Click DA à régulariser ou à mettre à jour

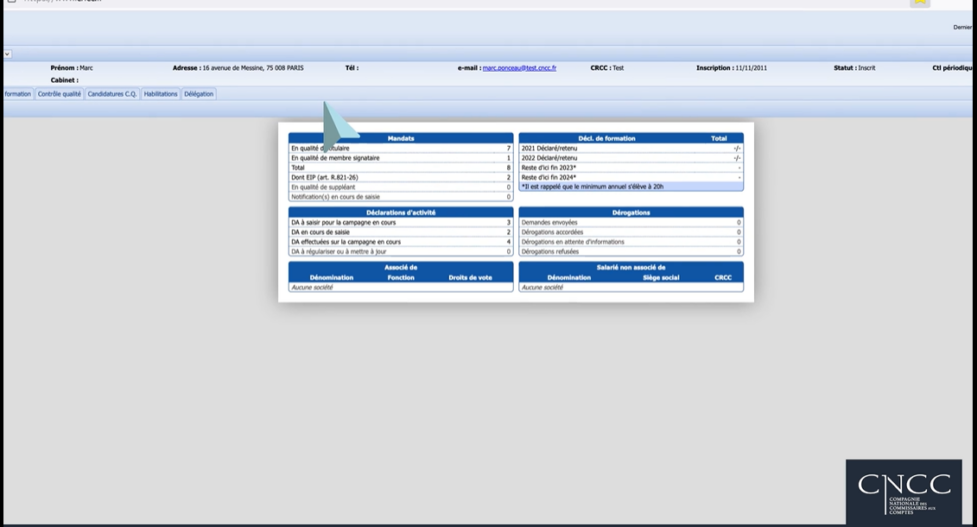point(401,252)
